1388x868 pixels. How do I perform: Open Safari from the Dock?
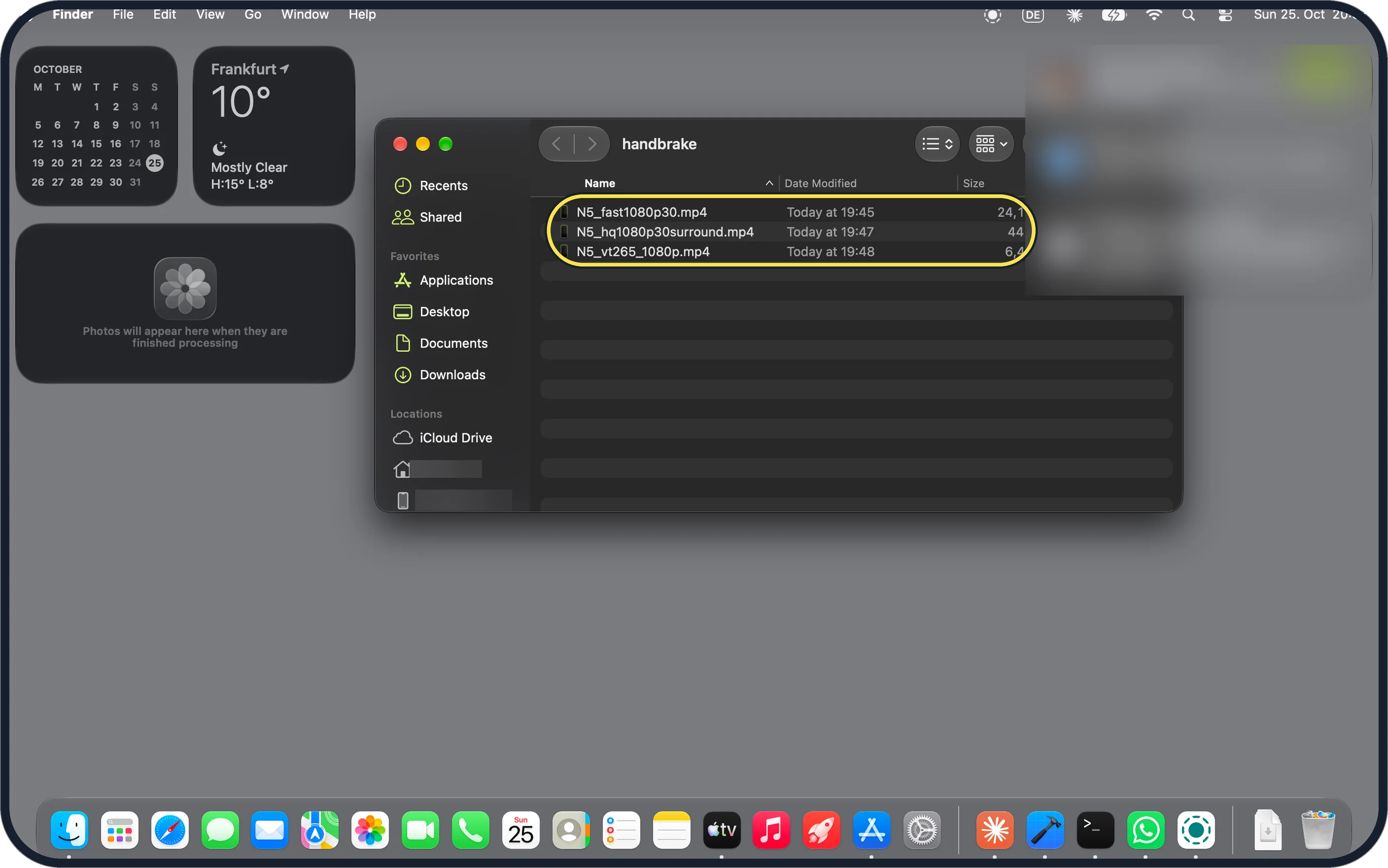tap(170, 830)
